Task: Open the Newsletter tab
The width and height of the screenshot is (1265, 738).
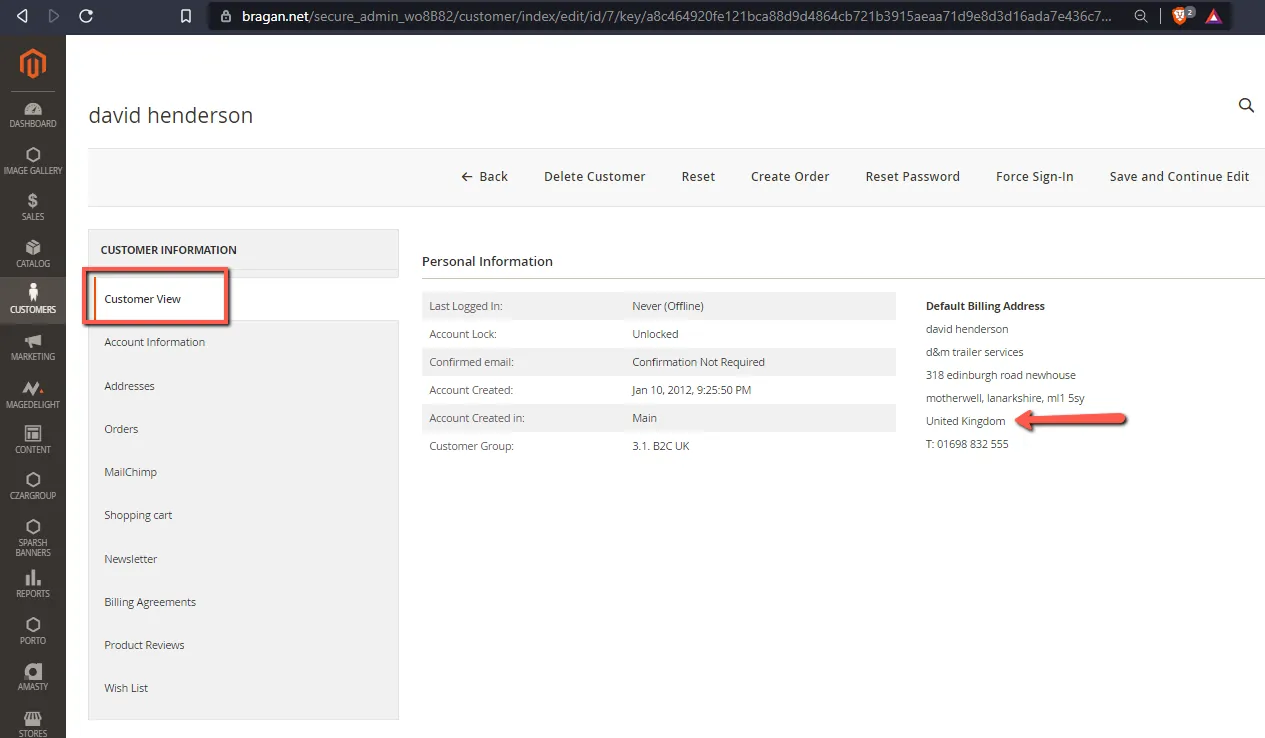Action: [x=131, y=559]
